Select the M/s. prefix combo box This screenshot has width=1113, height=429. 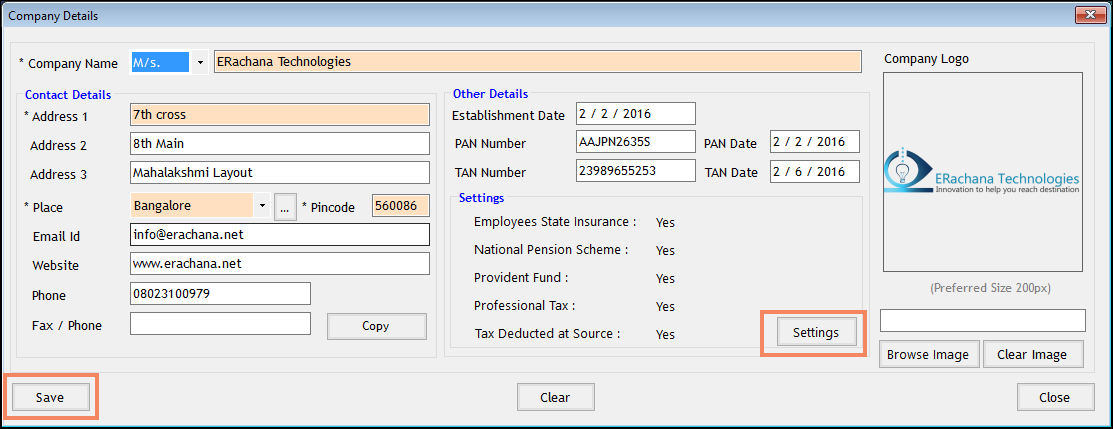tap(169, 63)
